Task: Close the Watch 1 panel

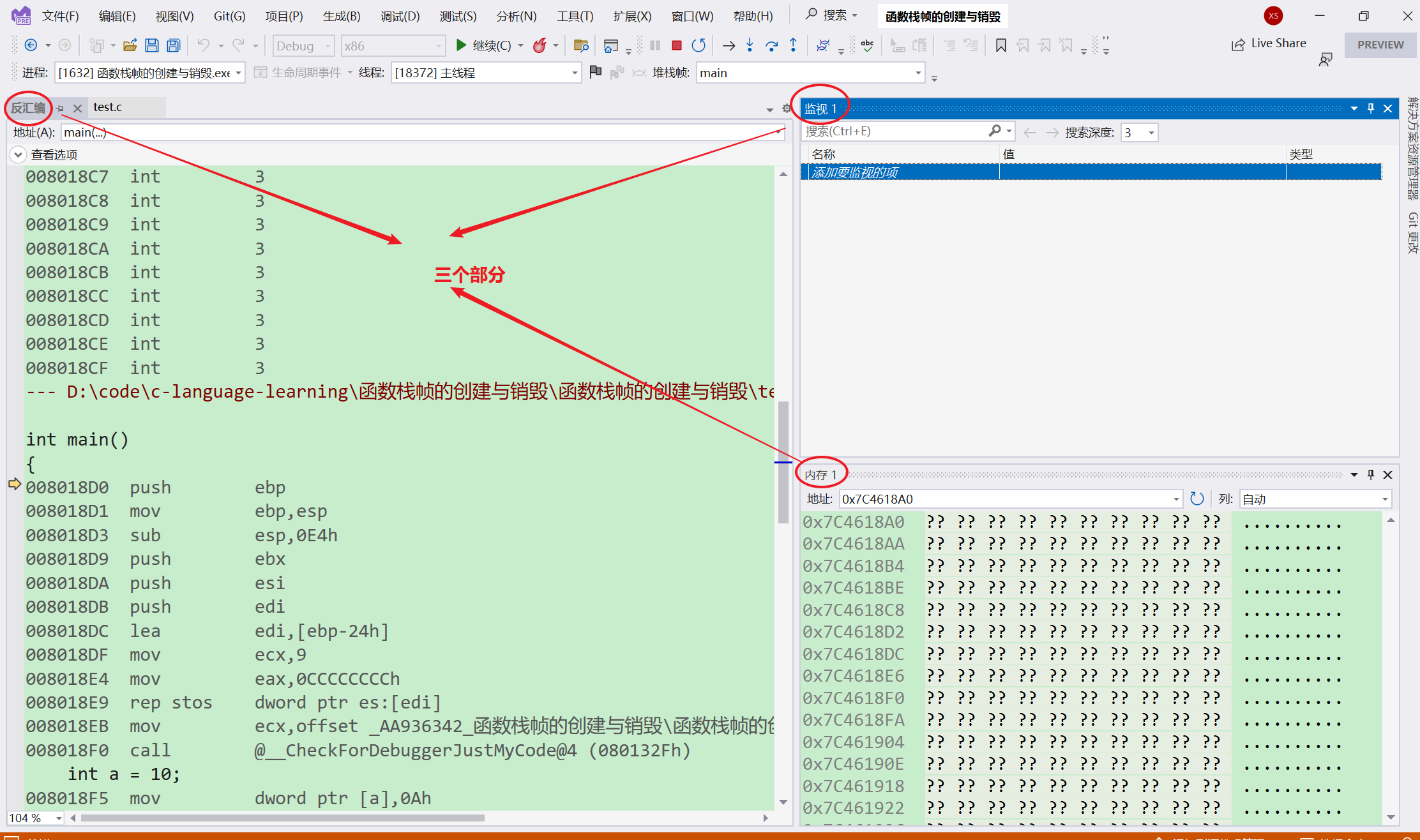Action: pyautogui.click(x=1387, y=109)
